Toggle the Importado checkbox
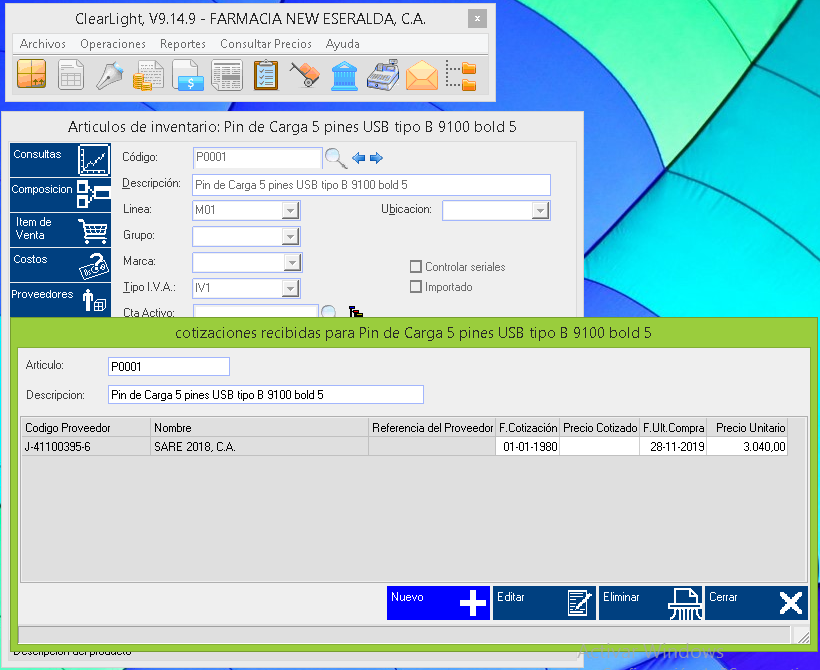The height and width of the screenshot is (670, 820). 416,287
